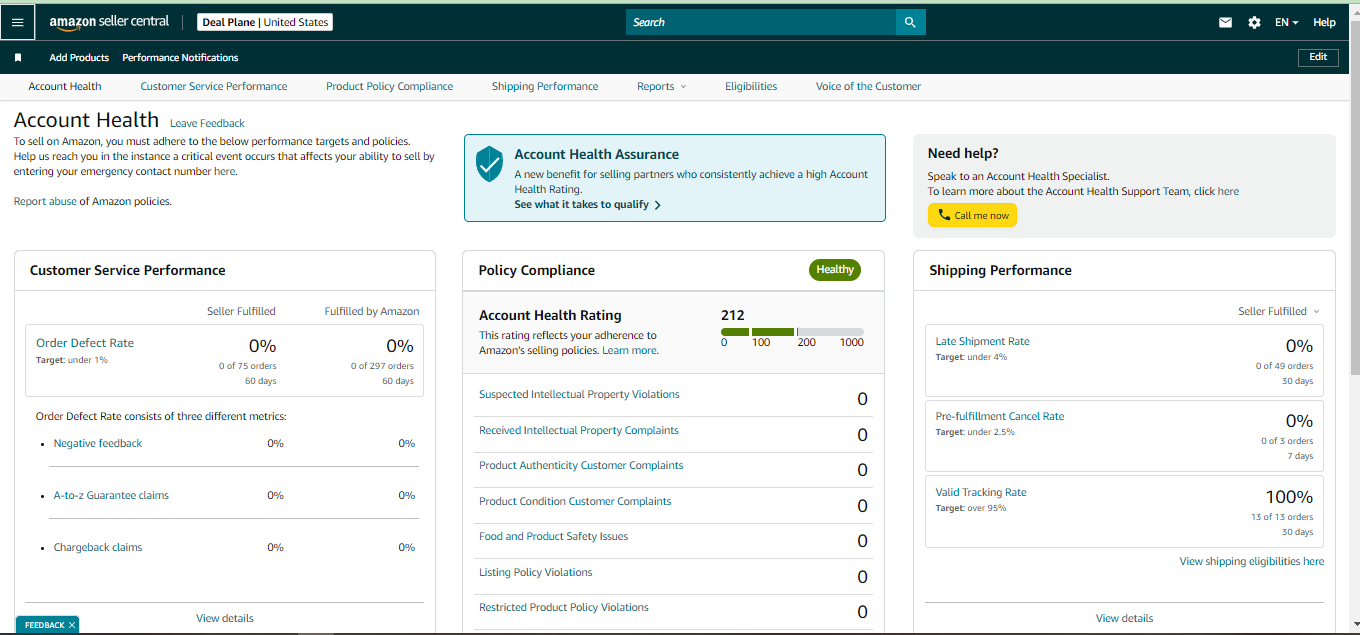
Task: Click the Learn more link for rating
Action: (629, 351)
